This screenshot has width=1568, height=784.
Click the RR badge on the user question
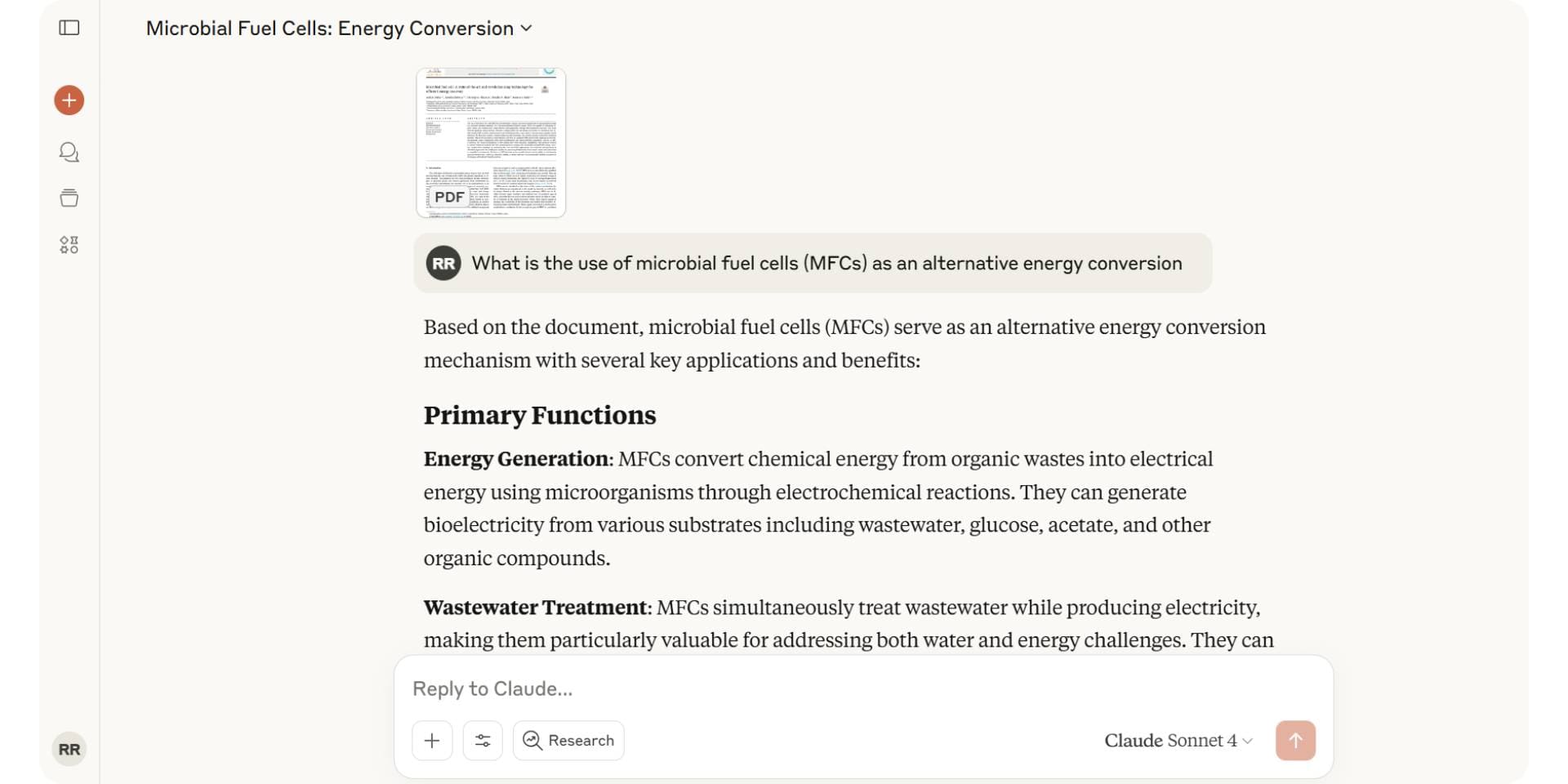pos(443,263)
